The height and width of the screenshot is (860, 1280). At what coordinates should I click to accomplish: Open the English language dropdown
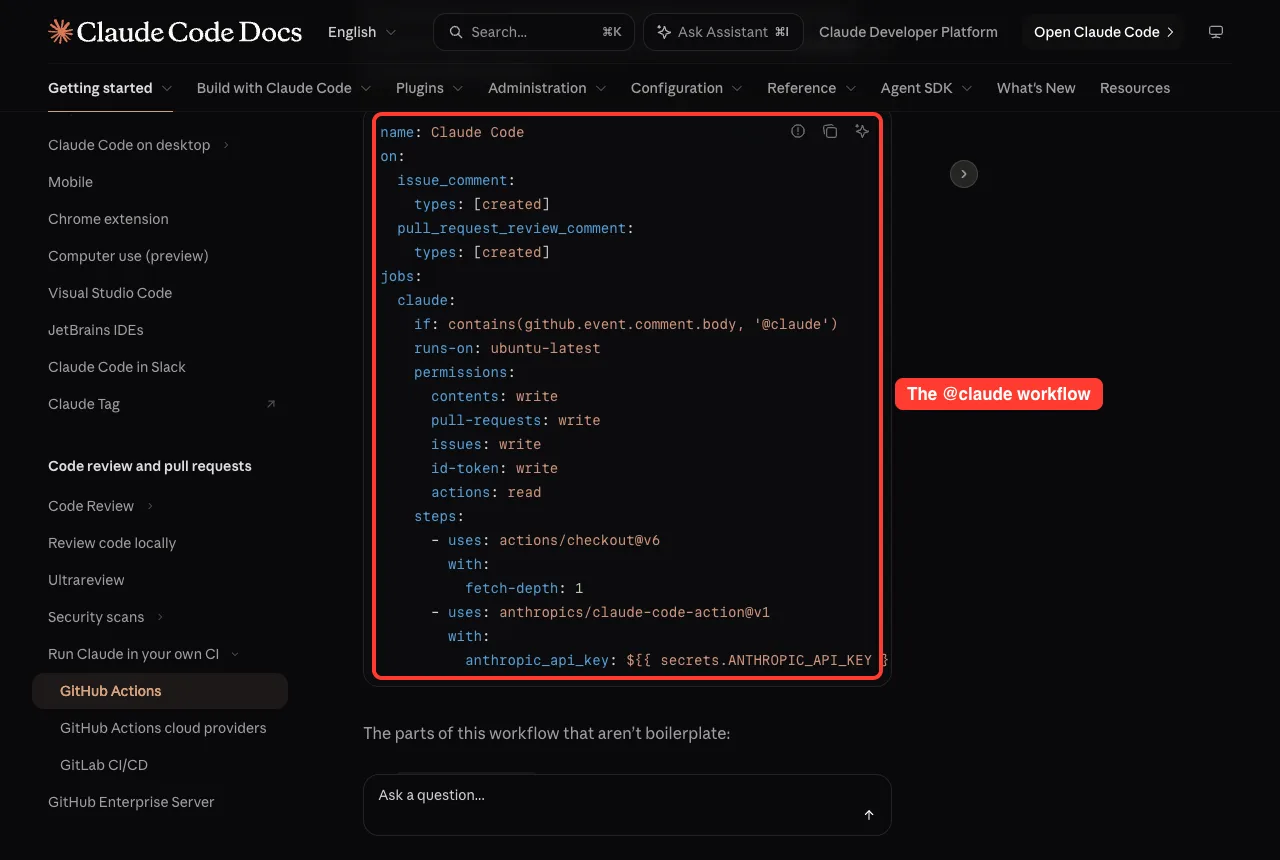pyautogui.click(x=362, y=32)
